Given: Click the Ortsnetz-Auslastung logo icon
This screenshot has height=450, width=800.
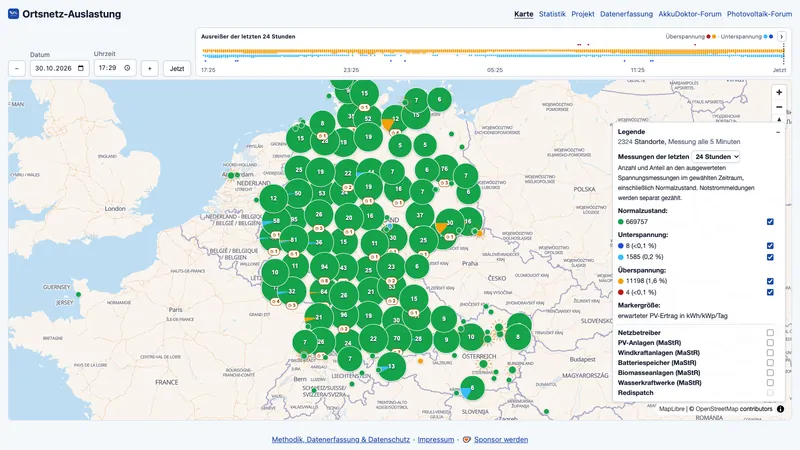Looking at the screenshot, I should [13, 14].
